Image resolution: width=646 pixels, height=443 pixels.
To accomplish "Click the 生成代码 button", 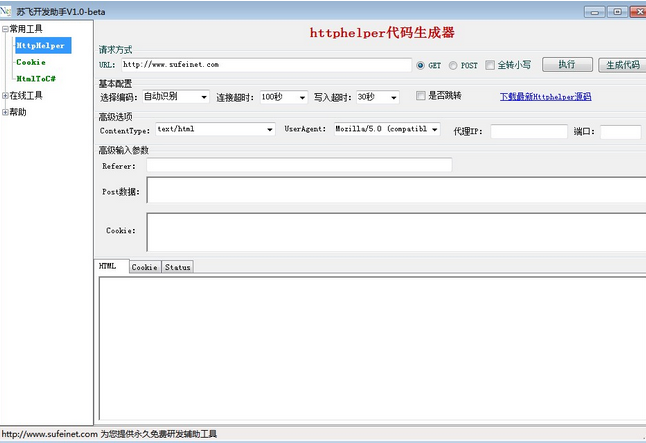I will tap(623, 65).
